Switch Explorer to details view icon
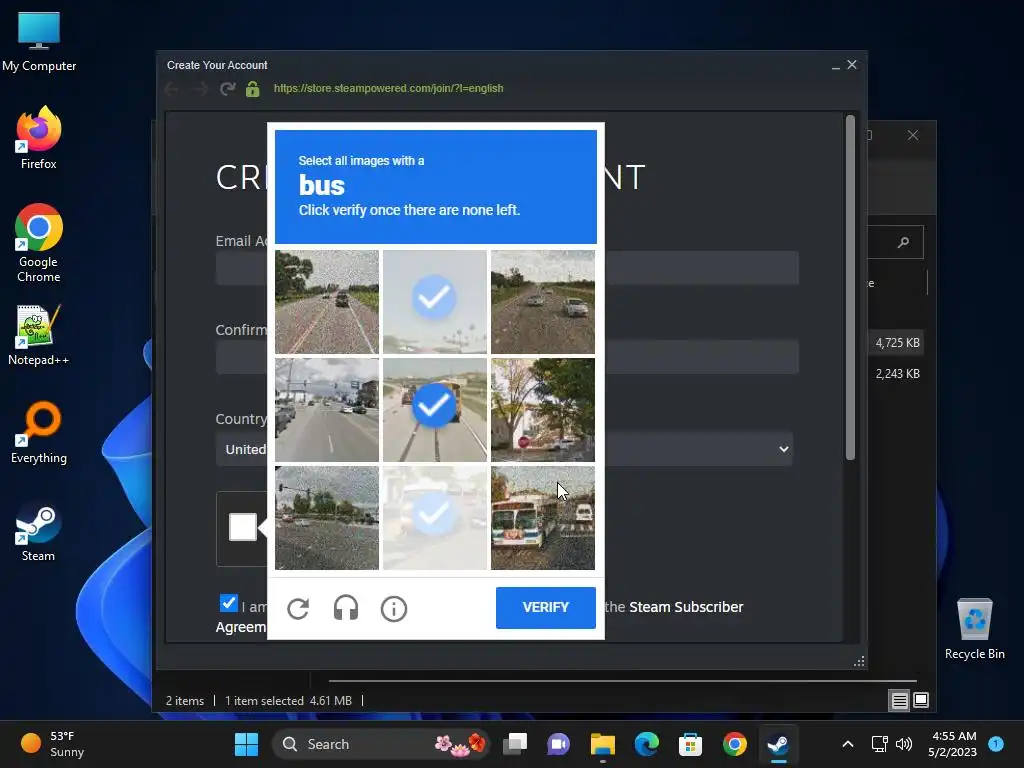 pyautogui.click(x=899, y=701)
